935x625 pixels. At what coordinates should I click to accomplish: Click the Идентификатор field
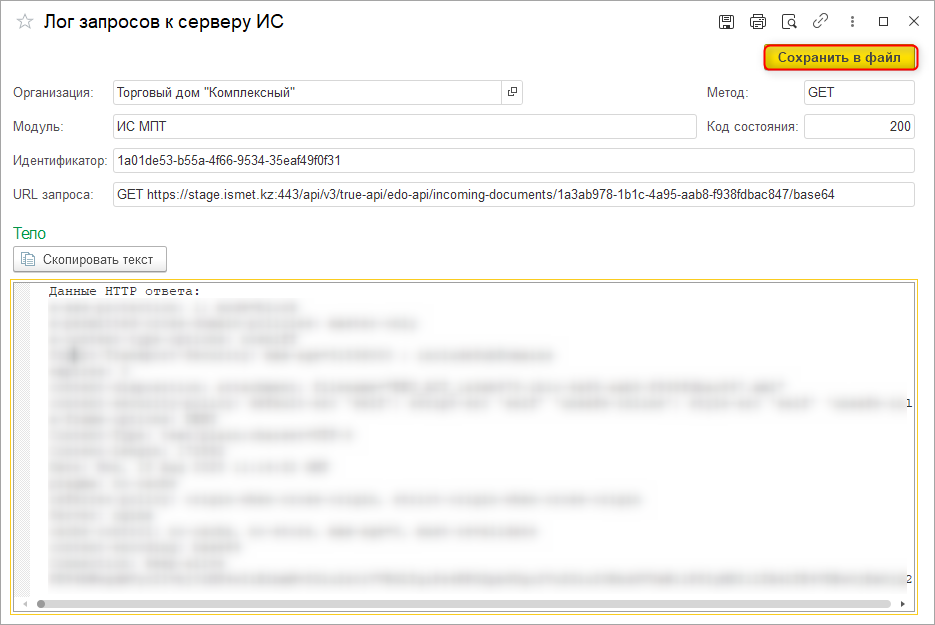(x=514, y=160)
